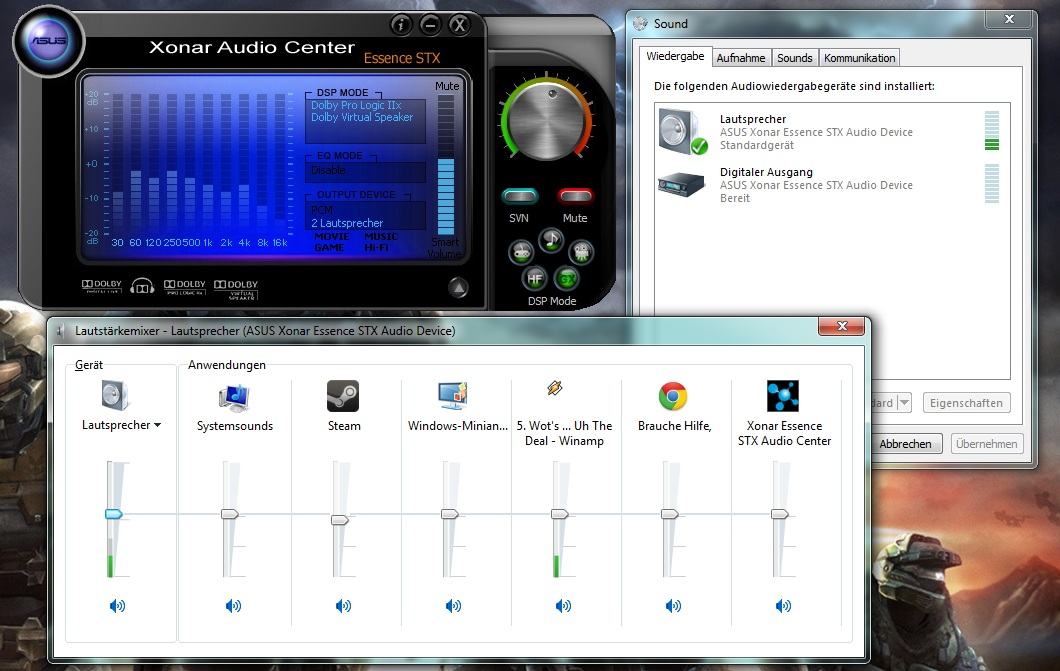The height and width of the screenshot is (671, 1060).
Task: Click the Sound dialog title icon
Action: pos(640,24)
